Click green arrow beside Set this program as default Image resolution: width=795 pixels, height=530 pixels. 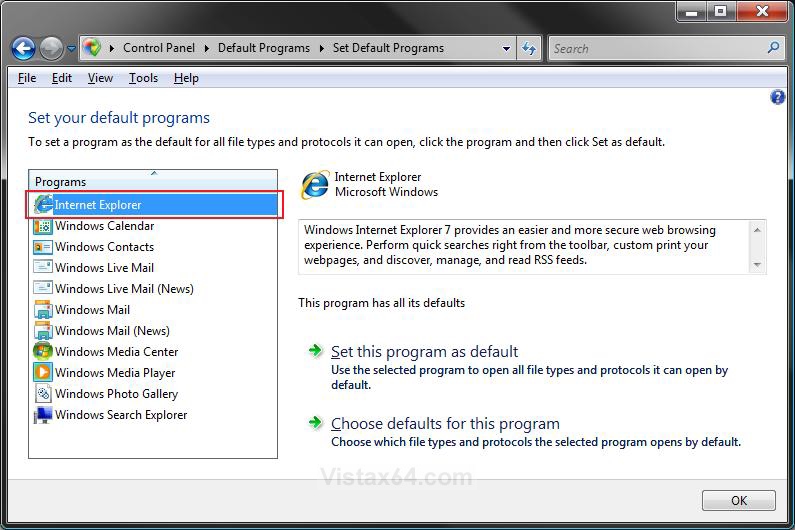(315, 350)
